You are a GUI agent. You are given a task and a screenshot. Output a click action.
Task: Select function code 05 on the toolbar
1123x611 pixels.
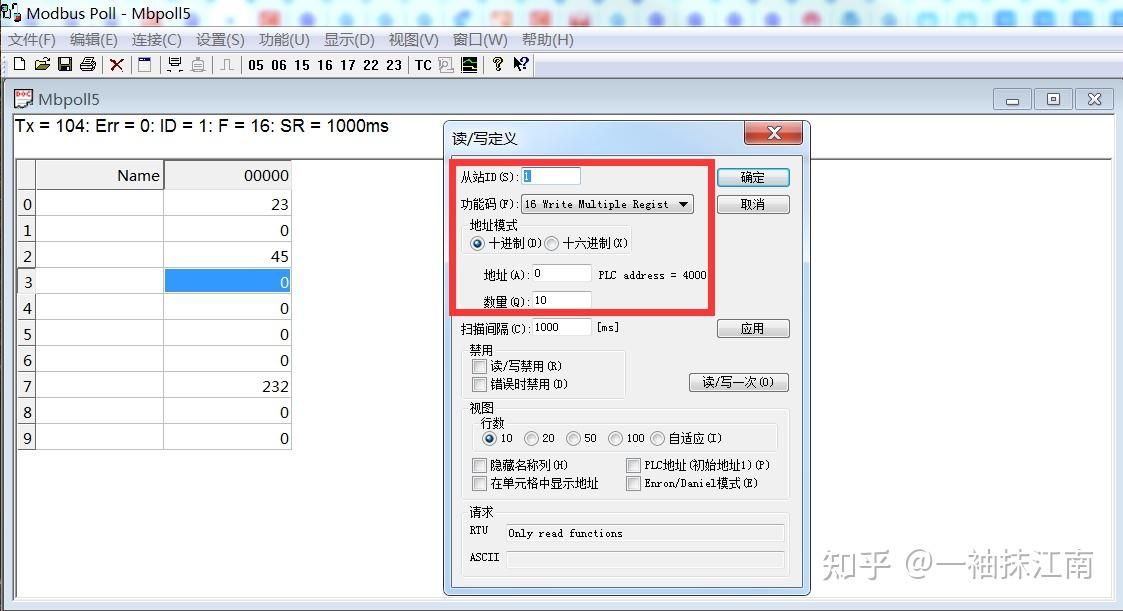256,65
